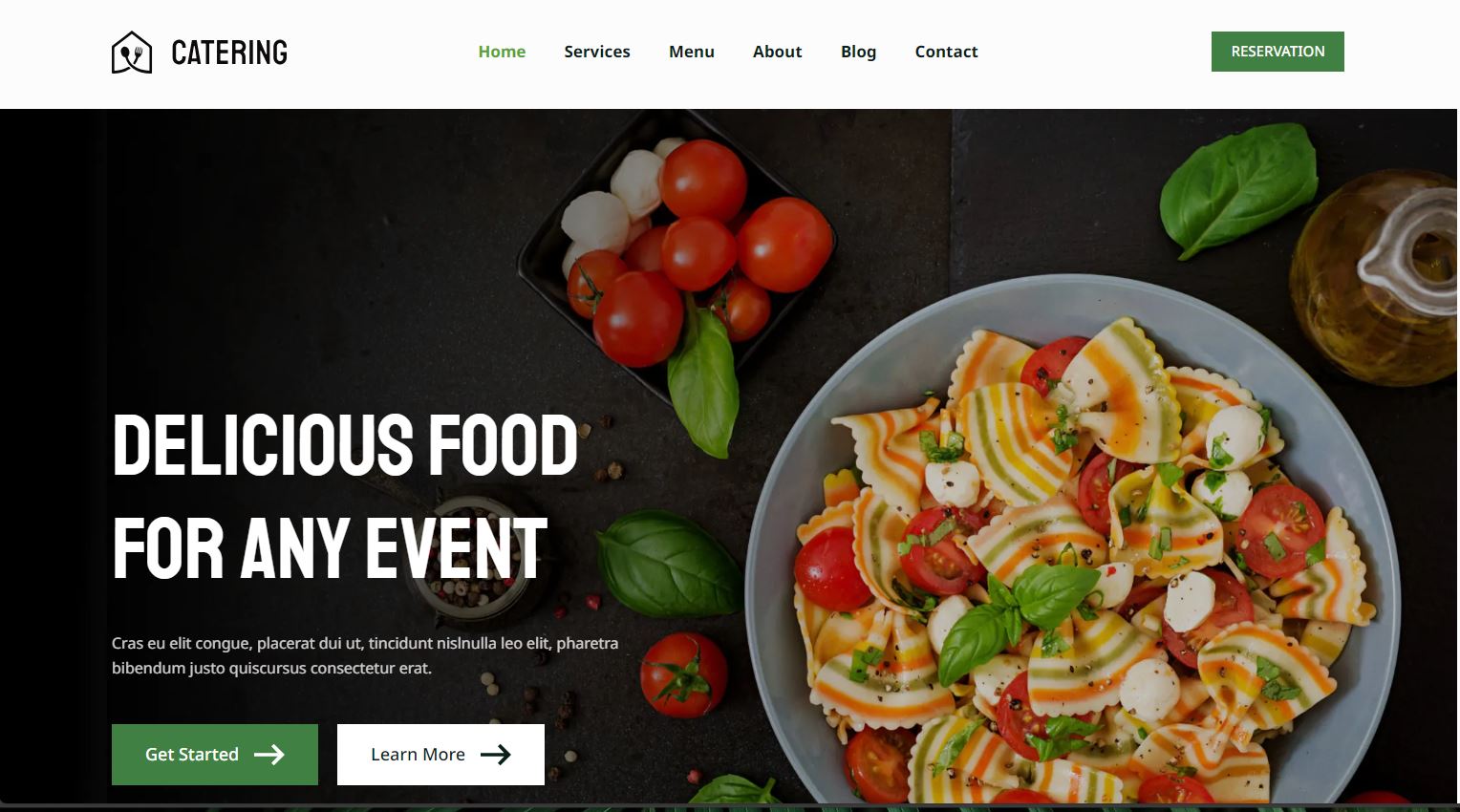Click the DELICIOUS FOOD headline text
Viewport: 1460px width, 812px height.
[345, 445]
